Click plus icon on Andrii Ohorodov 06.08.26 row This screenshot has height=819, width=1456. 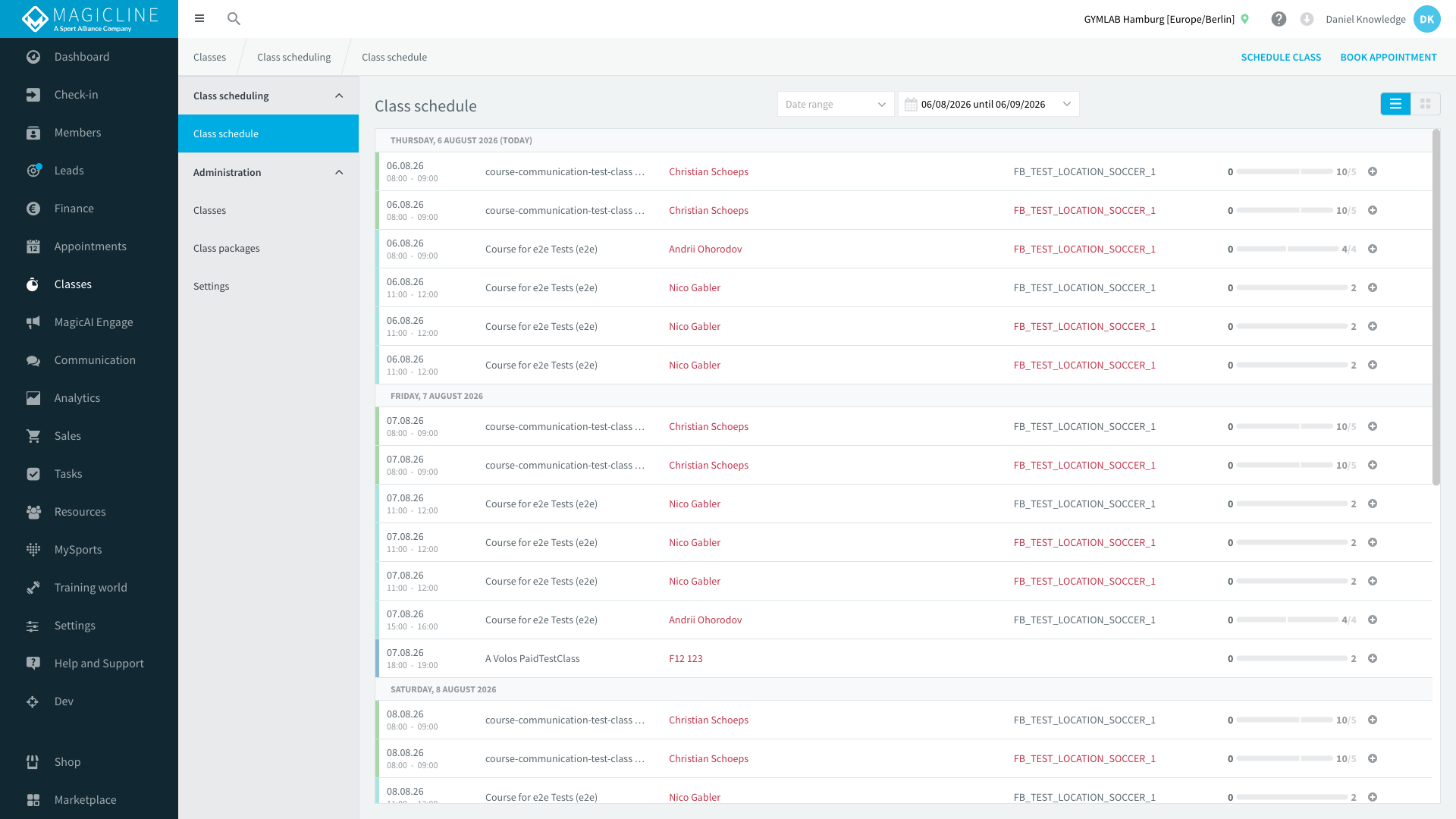pos(1373,249)
